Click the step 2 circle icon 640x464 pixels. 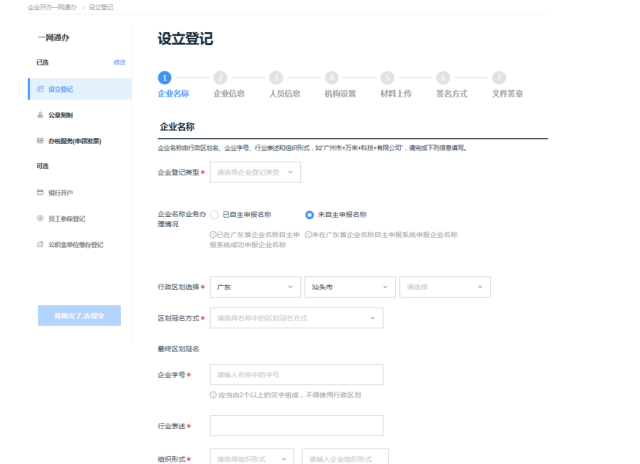[220, 78]
